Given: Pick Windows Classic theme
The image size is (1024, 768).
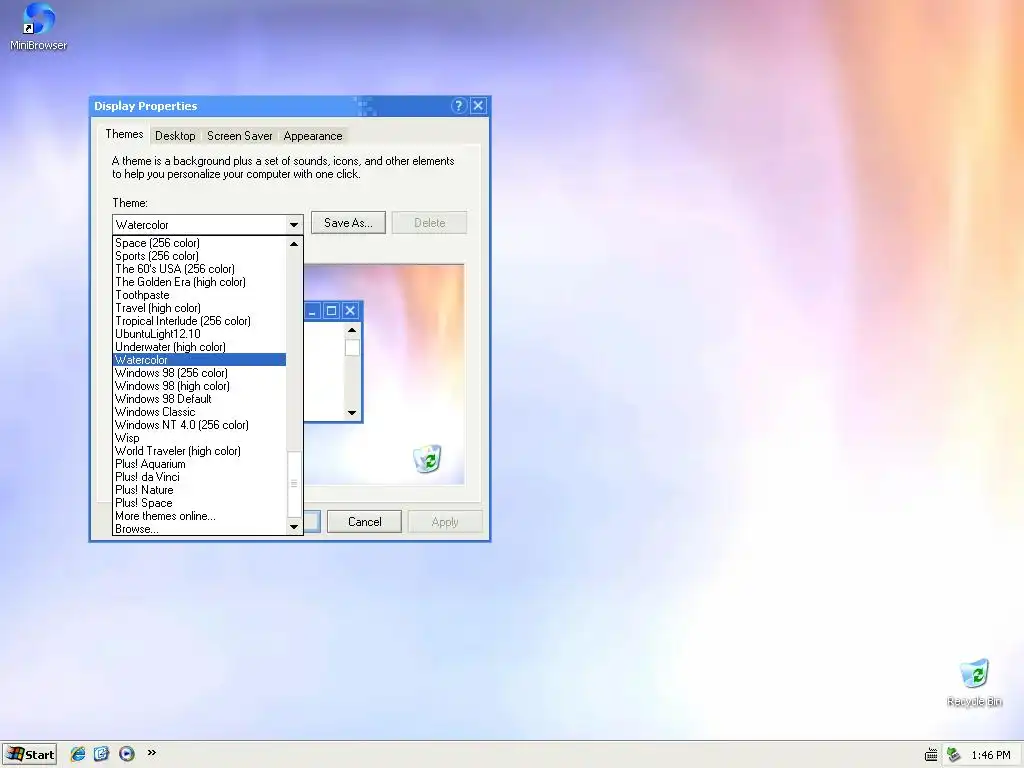Looking at the screenshot, I should [200, 412].
